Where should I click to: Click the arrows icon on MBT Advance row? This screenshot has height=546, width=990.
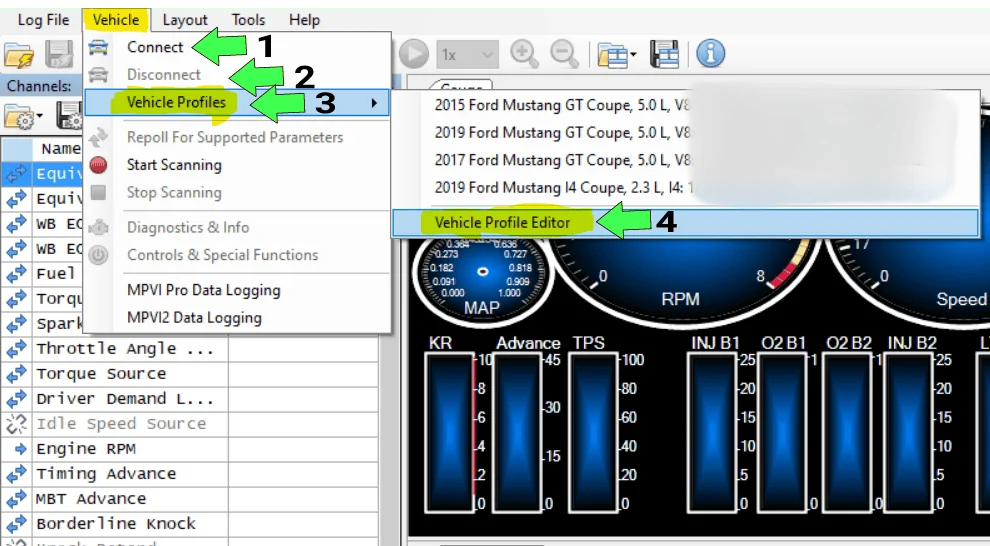point(17,499)
